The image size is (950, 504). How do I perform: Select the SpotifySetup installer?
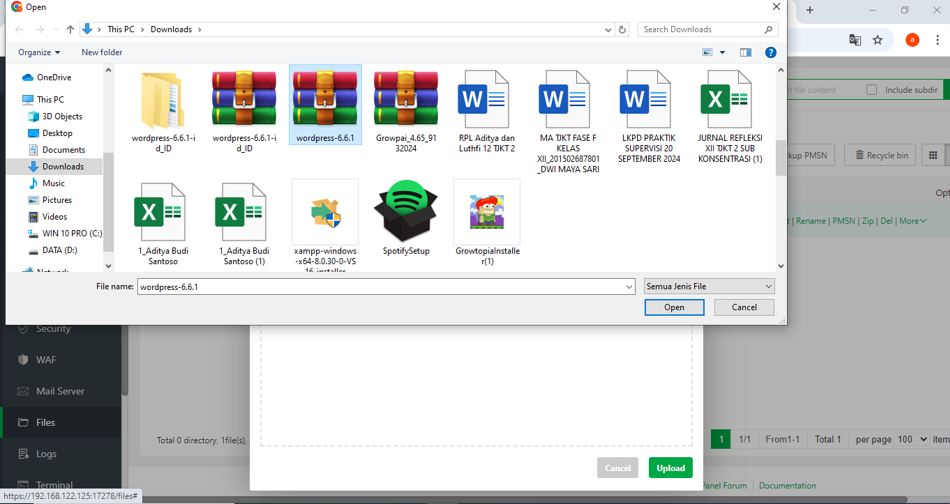point(406,218)
